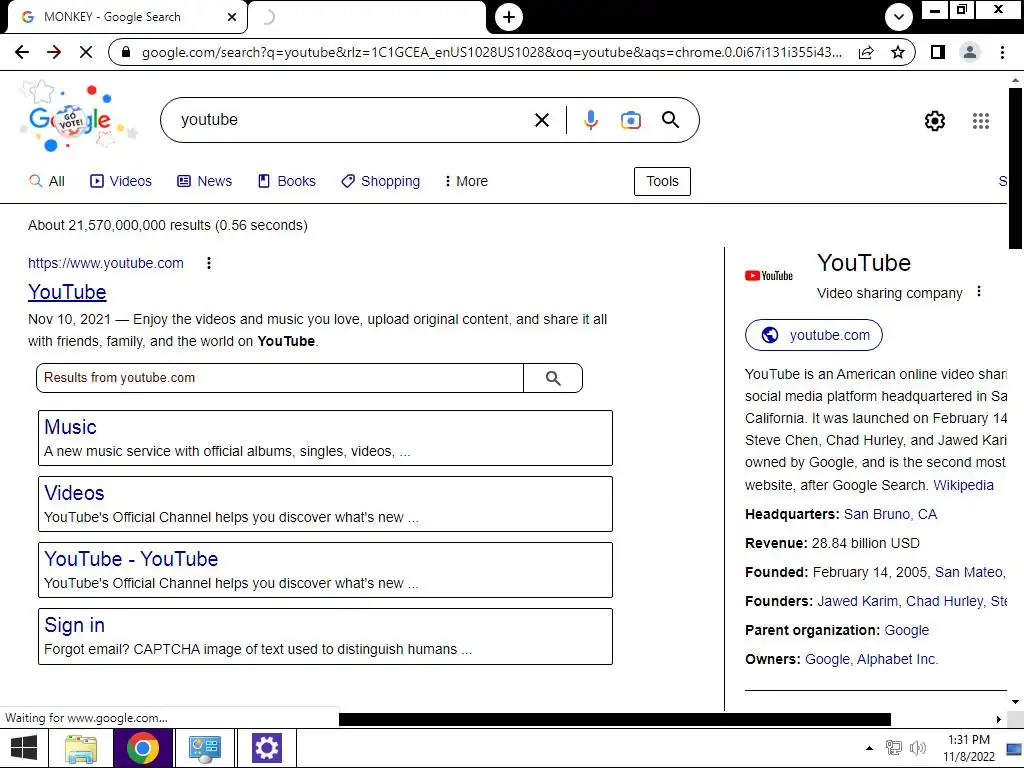Open the https://www.youtube.com URL link
Viewport: 1024px width, 768px height.
(106, 263)
